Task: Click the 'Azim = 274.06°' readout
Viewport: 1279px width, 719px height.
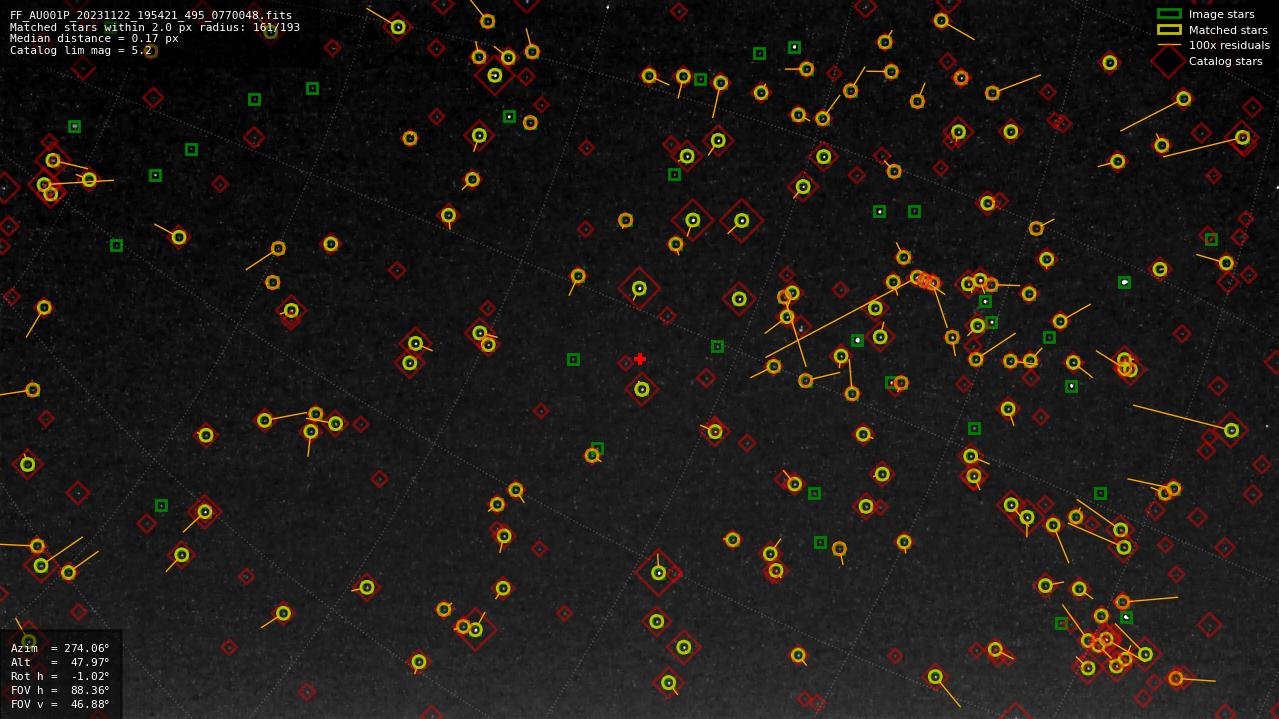Action: 60,648
